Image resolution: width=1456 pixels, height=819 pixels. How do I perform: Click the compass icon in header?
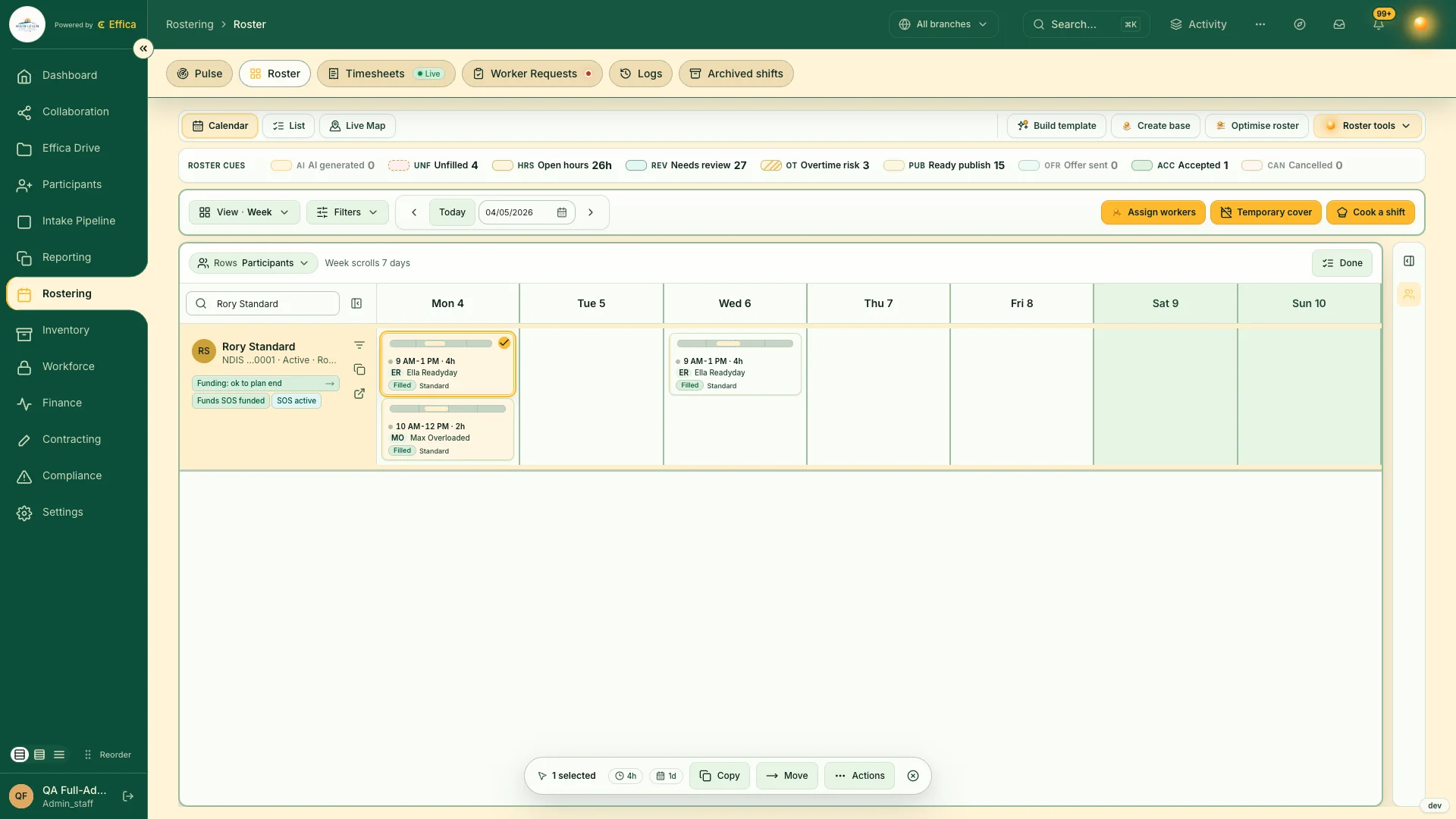click(1300, 24)
